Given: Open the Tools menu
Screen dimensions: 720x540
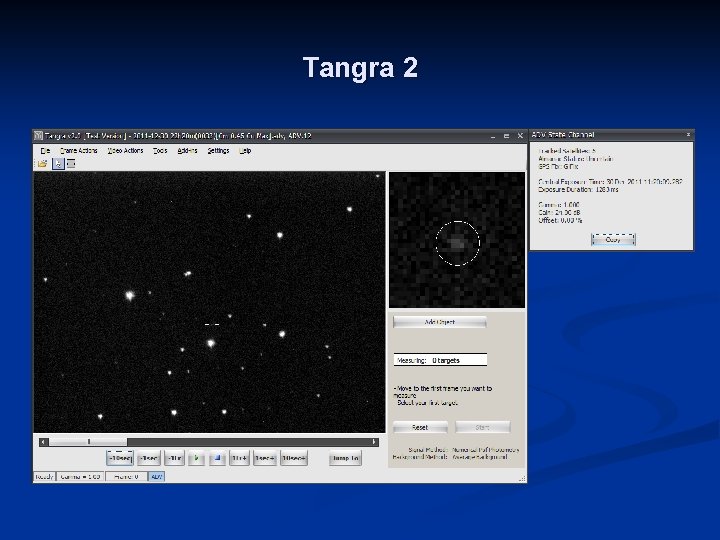Looking at the screenshot, I should click(x=160, y=151).
